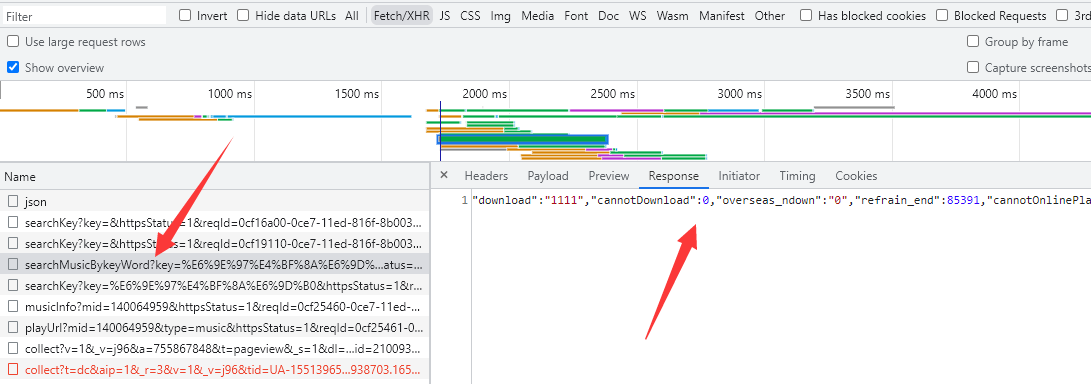Click the refrain_end value 85391

pos(964,200)
